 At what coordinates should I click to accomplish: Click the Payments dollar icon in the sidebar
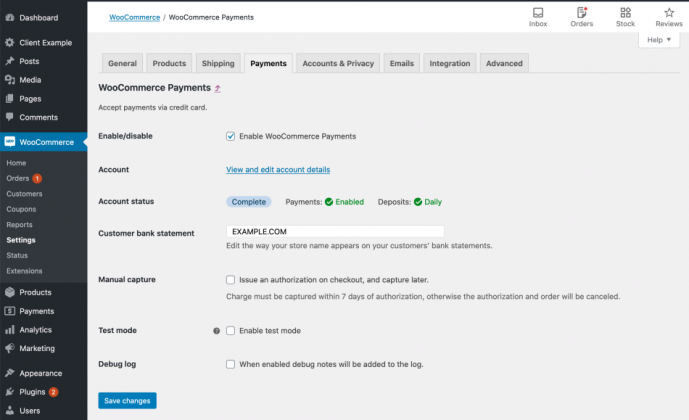point(10,311)
